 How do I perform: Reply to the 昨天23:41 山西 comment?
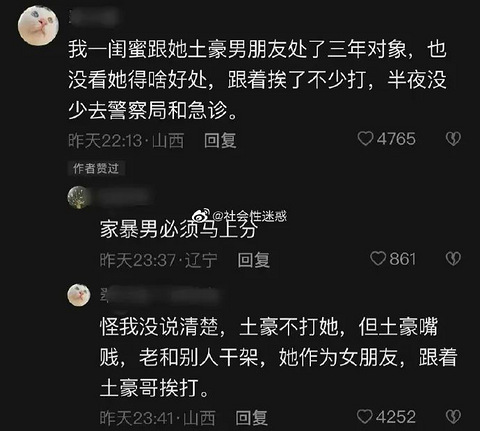coord(252,418)
